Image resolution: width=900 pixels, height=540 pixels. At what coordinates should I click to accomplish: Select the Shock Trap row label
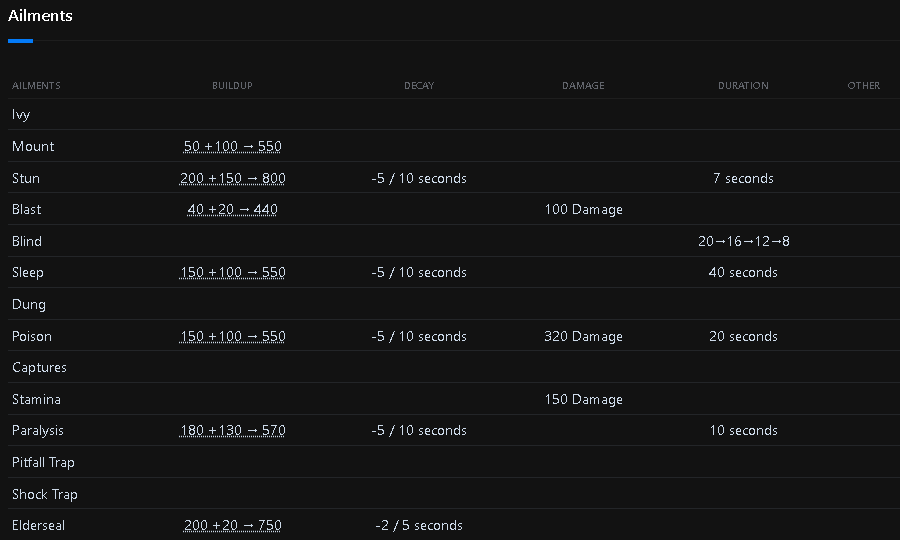(x=45, y=494)
